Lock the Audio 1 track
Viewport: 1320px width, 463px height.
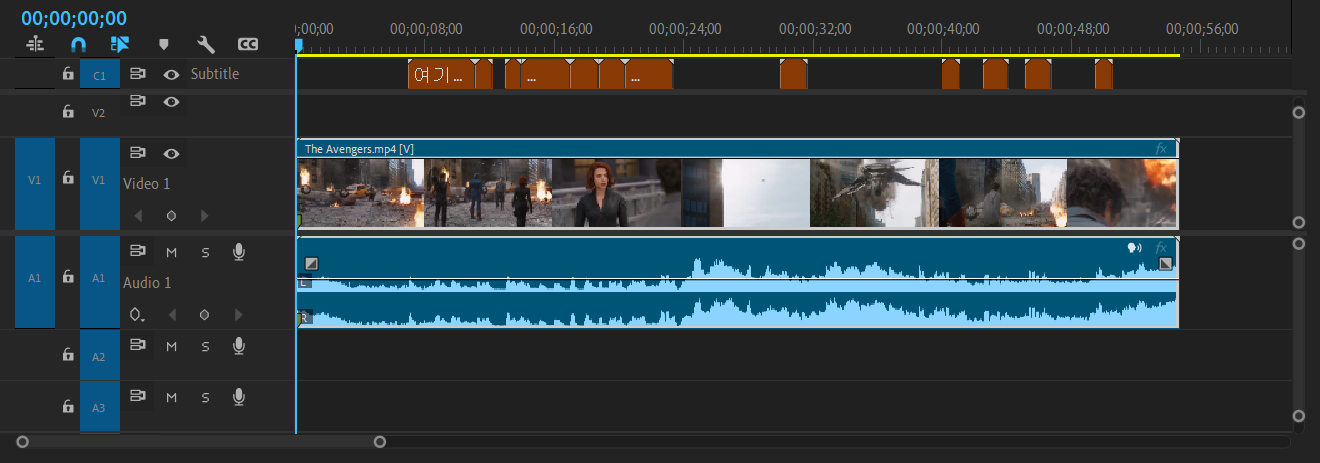(x=68, y=277)
